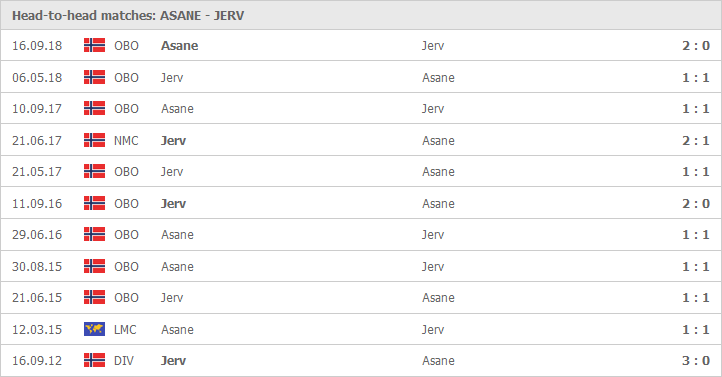Click the Head-to-head matches header

(x=128, y=16)
